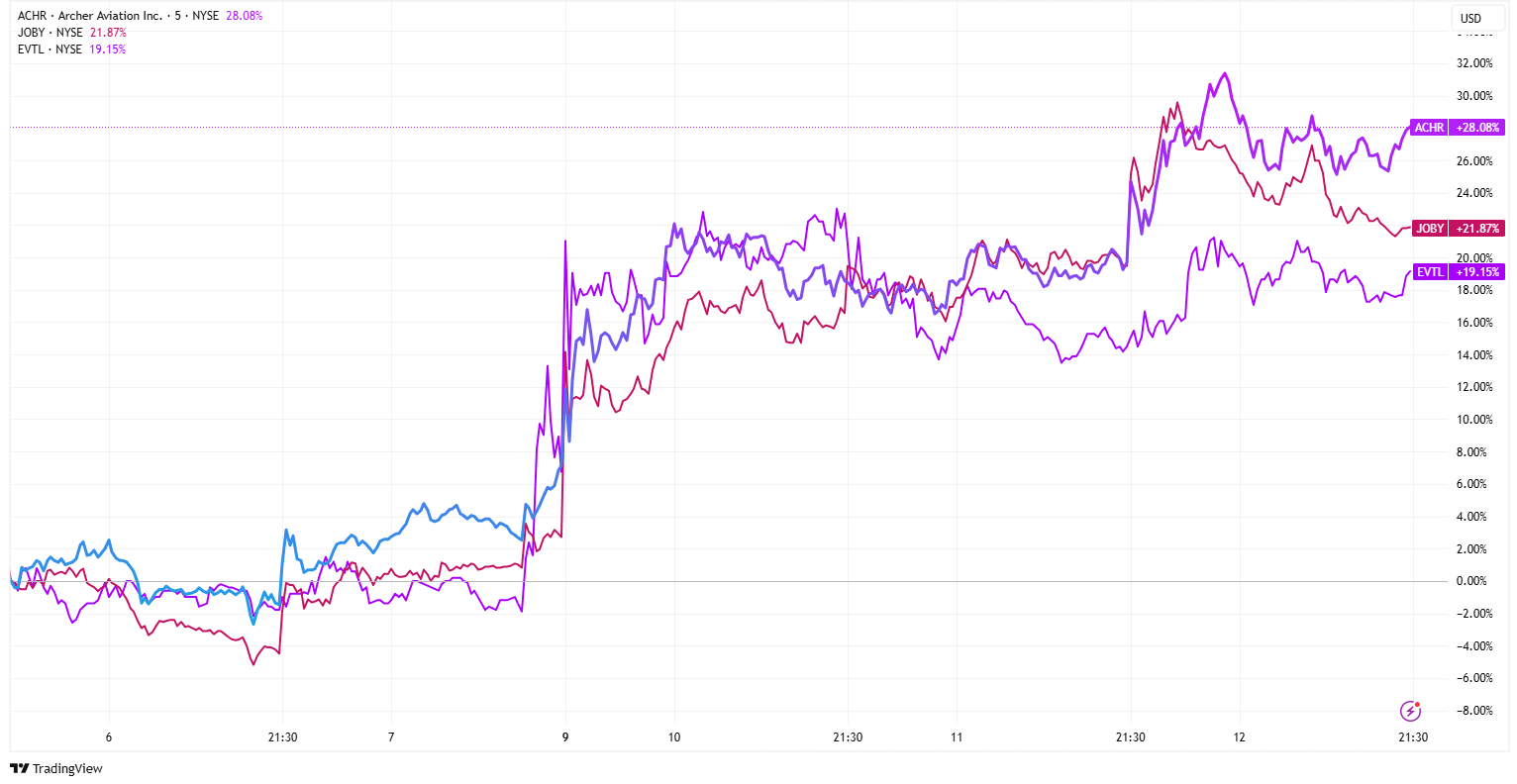Image resolution: width=1517 pixels, height=784 pixels.
Task: Select the JOBY · NYSE legend entry
Action: [51, 33]
